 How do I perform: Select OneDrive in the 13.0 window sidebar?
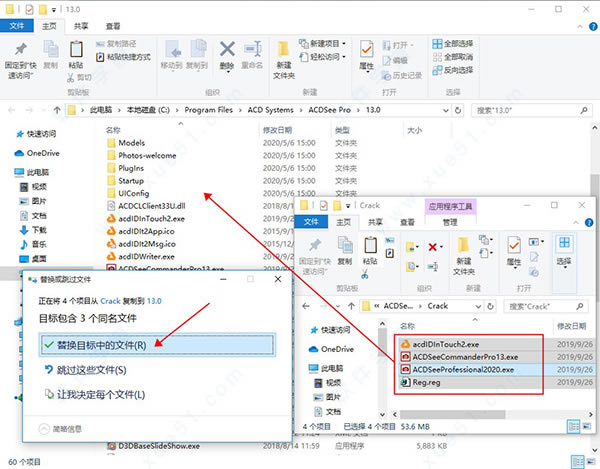click(x=37, y=153)
